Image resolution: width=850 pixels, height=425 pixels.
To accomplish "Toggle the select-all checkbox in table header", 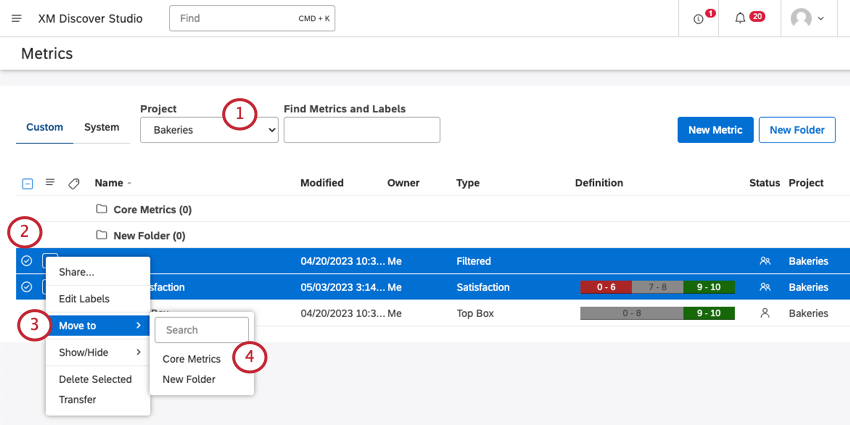I will tap(27, 184).
